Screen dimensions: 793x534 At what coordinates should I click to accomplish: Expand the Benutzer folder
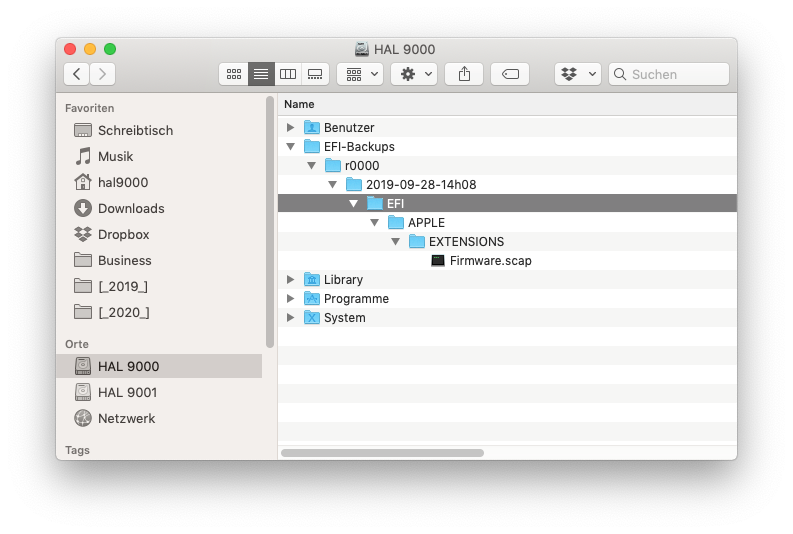pyautogui.click(x=290, y=127)
